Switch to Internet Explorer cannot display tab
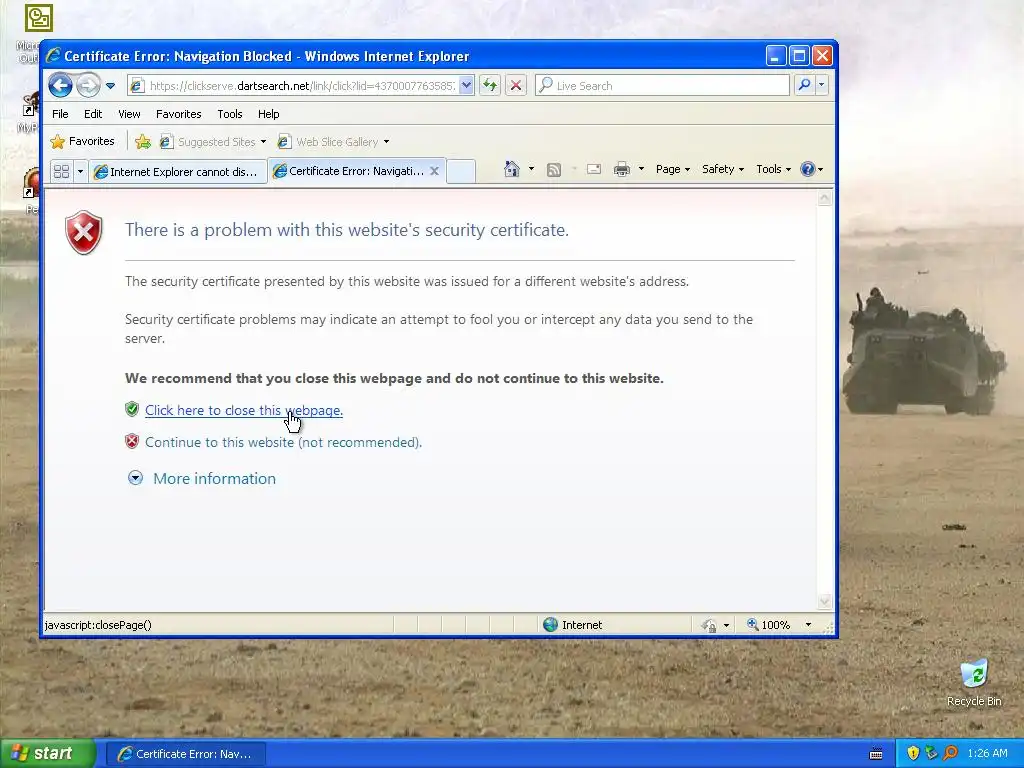 [x=177, y=172]
